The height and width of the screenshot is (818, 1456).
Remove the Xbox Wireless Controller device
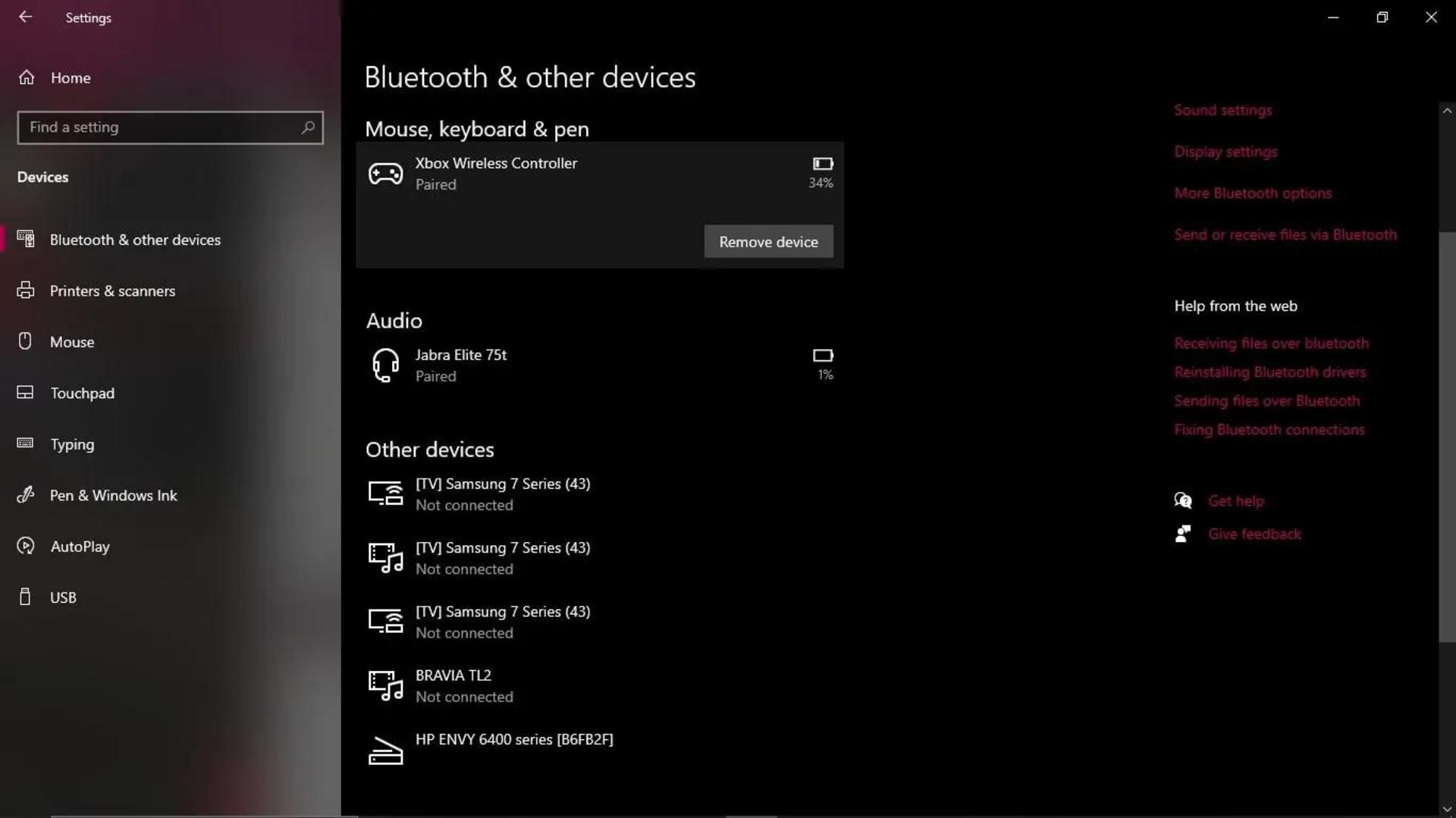click(x=768, y=241)
